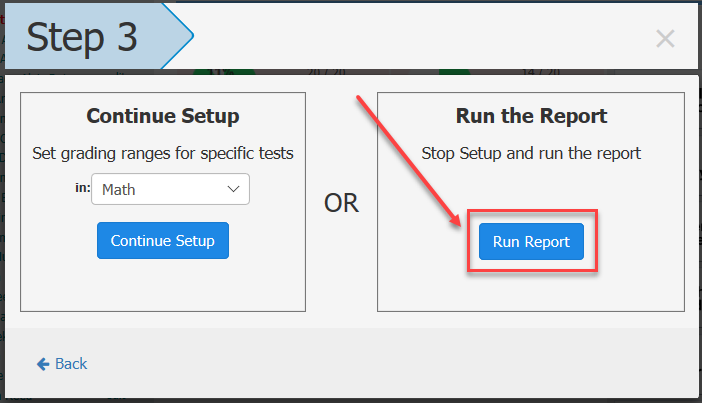Go back using the Back link text

(x=71, y=364)
